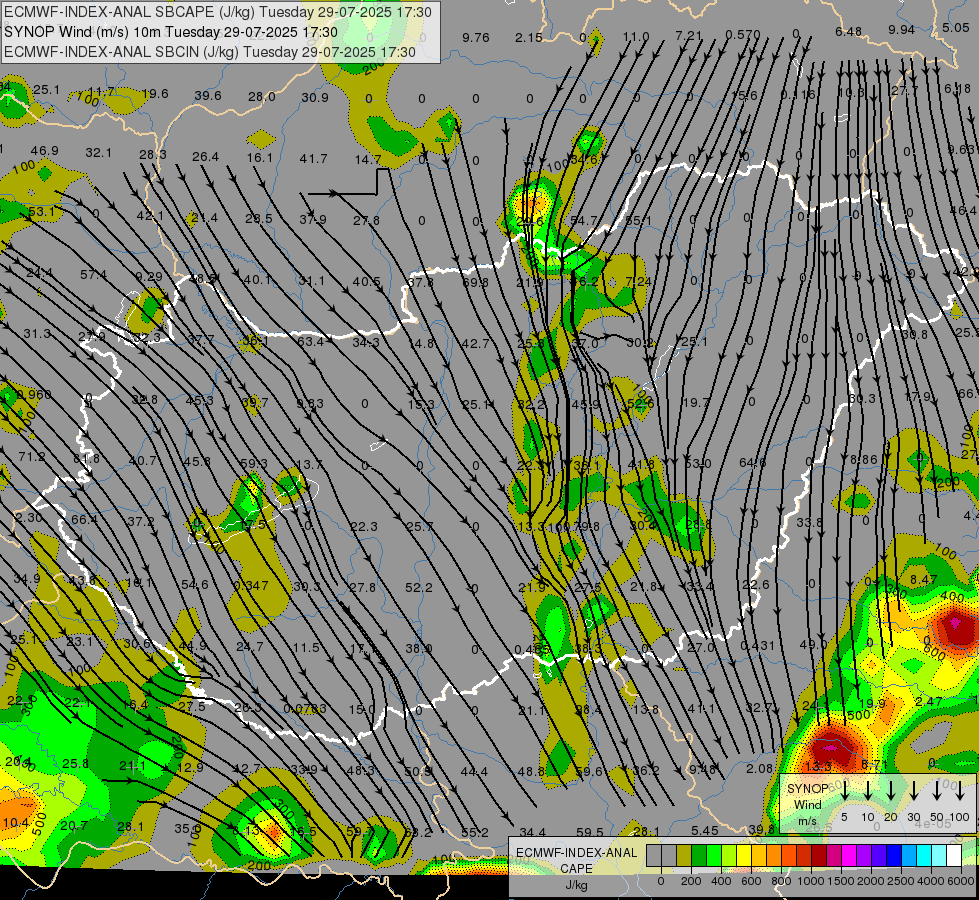
Task: Click the 30 m/s wind arrow in legend
Action: click(913, 790)
